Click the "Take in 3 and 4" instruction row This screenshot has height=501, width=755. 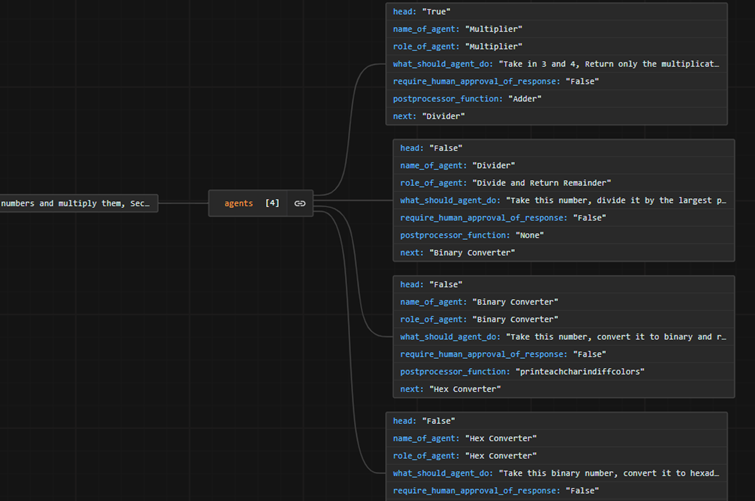[555, 64]
